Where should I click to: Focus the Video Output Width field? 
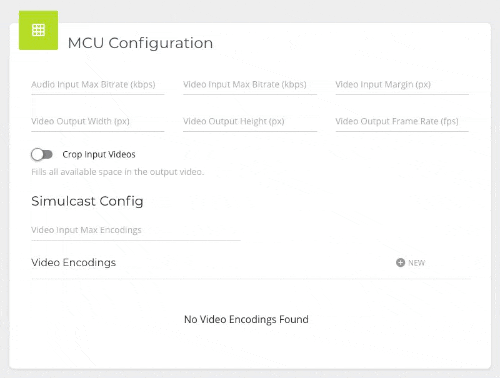98,122
